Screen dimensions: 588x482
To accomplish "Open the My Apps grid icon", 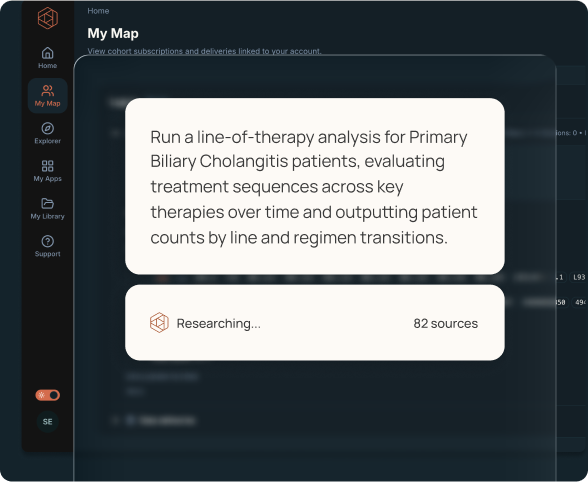I will (48, 166).
